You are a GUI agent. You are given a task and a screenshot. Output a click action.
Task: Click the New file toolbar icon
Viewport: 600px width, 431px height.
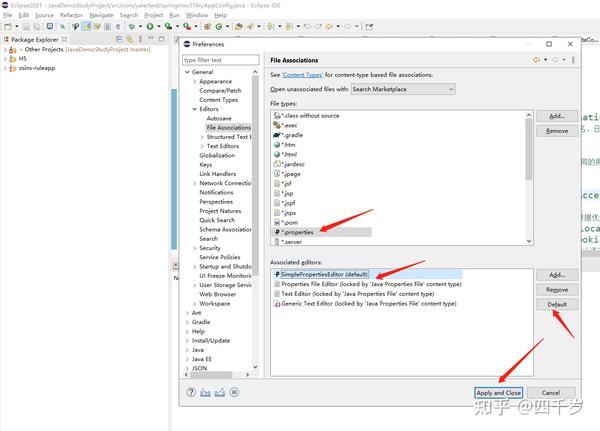point(8,26)
